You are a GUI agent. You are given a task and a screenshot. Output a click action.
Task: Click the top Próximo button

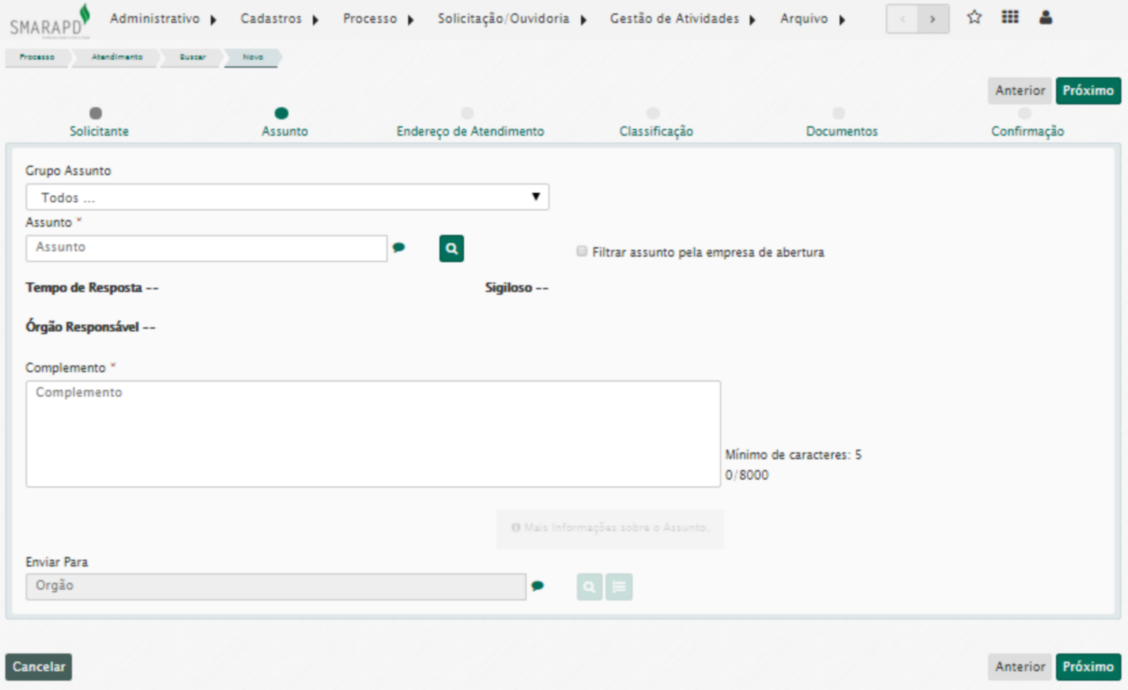click(1088, 91)
